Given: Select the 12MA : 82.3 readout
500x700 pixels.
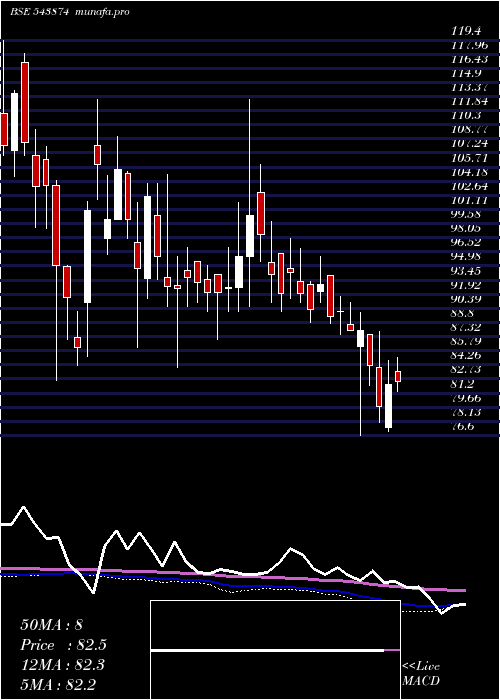Looking at the screenshot, I should point(62,665).
